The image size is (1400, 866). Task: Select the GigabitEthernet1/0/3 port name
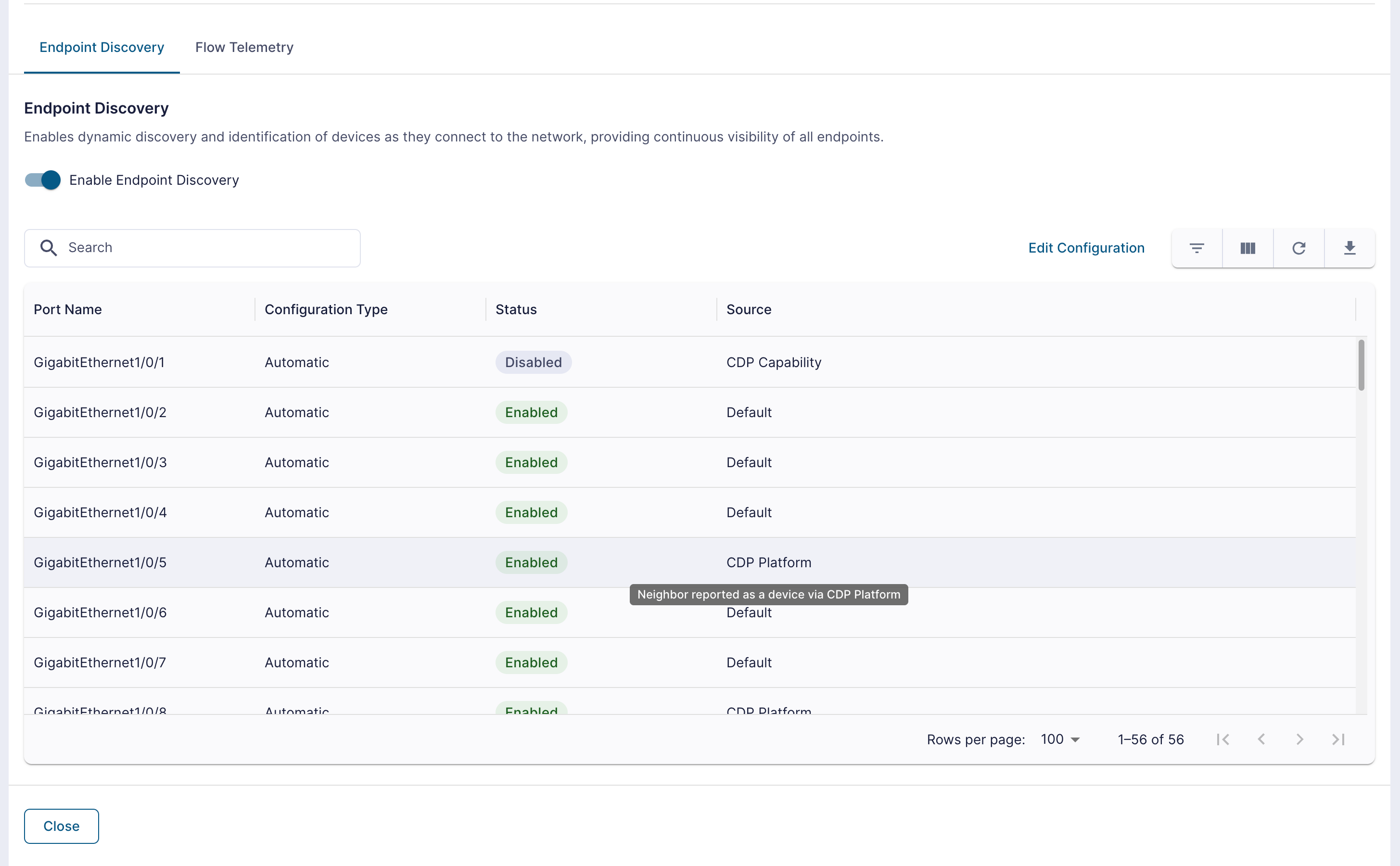(100, 462)
